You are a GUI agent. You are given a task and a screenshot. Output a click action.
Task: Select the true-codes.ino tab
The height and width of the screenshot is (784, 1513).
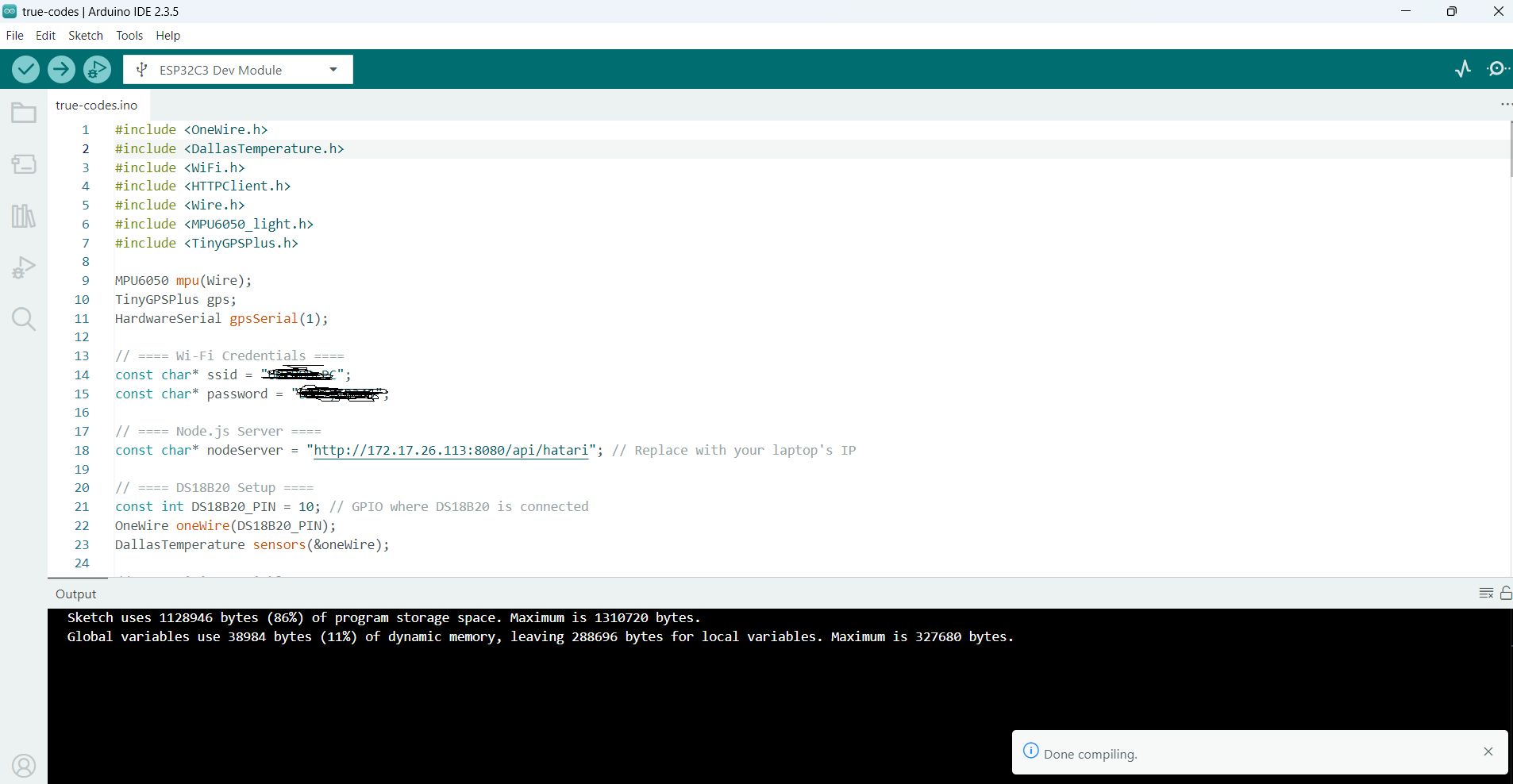97,105
